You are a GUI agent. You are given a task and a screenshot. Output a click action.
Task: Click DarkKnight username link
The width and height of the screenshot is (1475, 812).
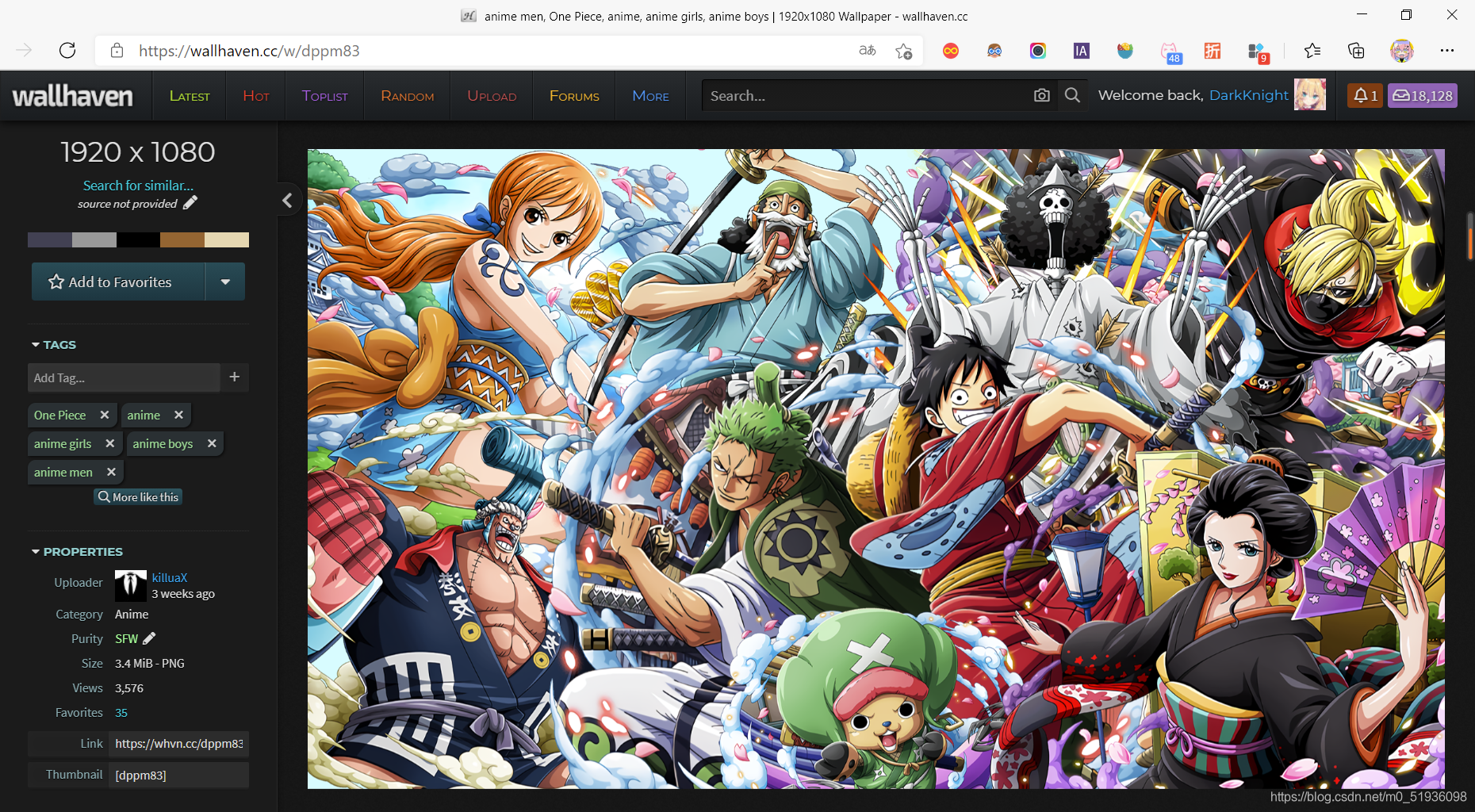coord(1248,95)
